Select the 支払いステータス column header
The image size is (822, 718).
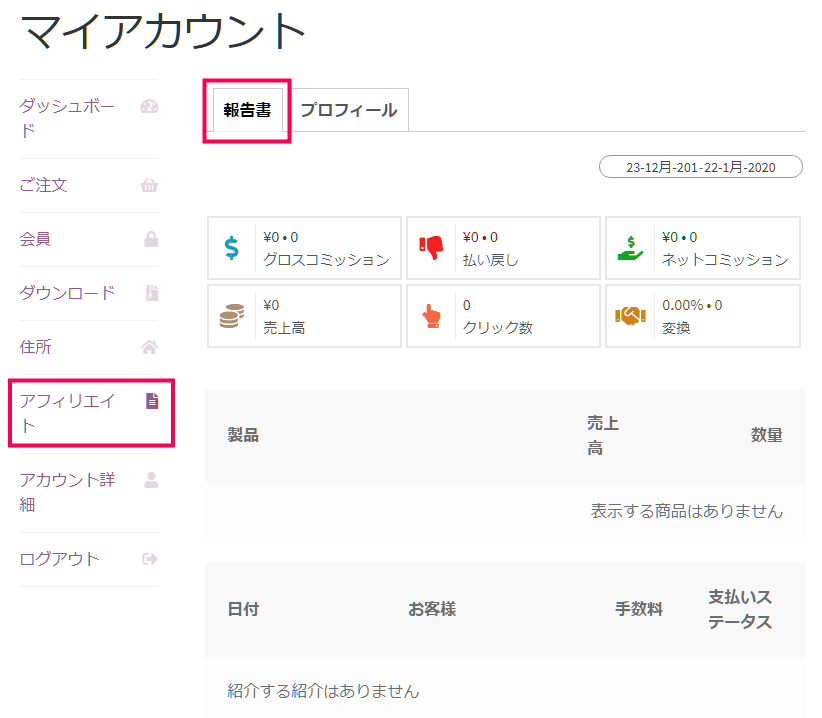[740, 610]
